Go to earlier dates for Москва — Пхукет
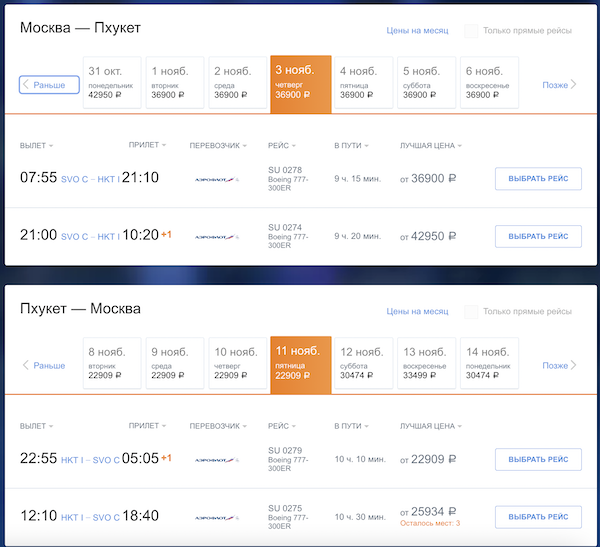 (x=49, y=85)
